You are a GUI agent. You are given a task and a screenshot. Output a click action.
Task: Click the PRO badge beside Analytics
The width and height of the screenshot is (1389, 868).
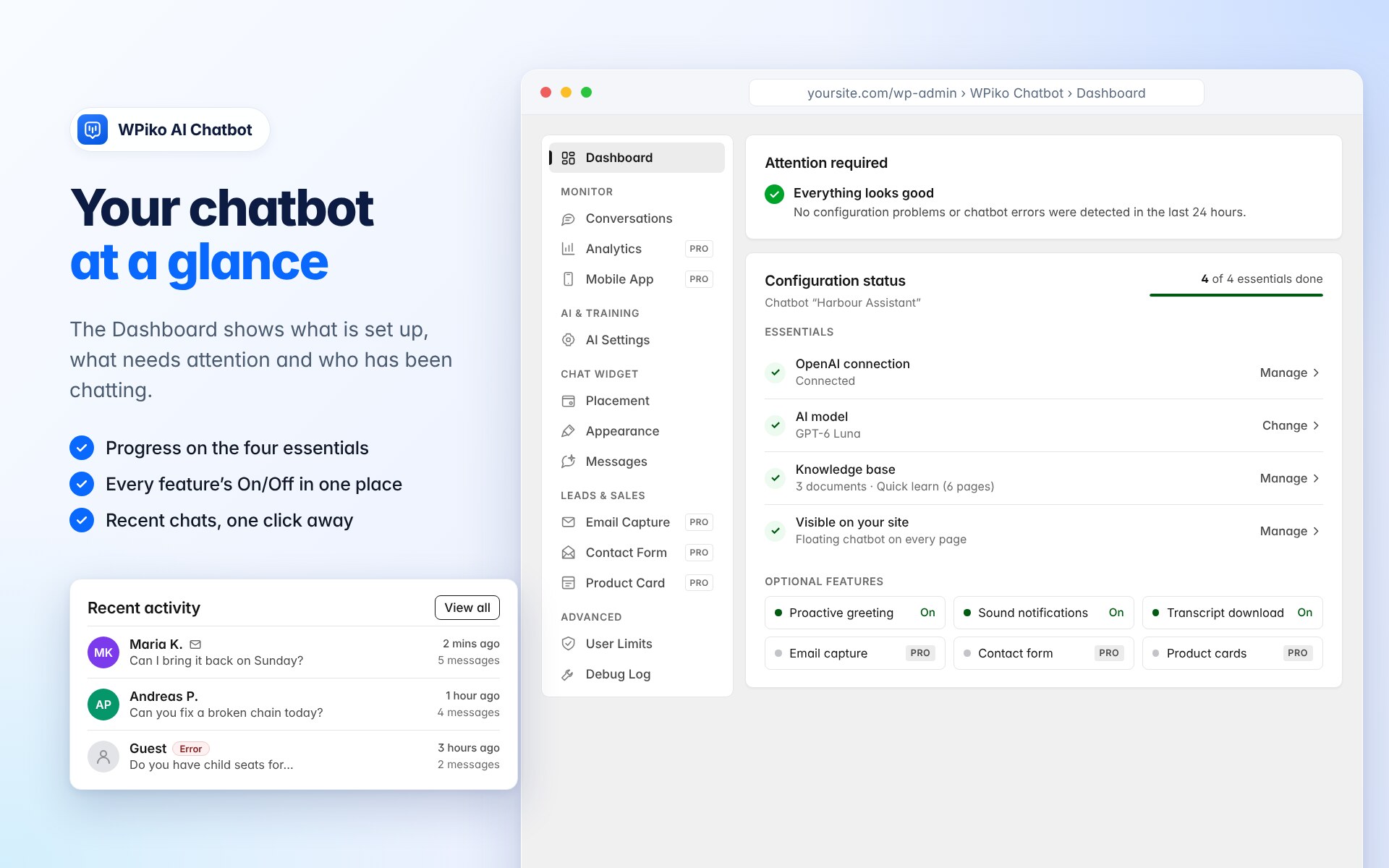699,249
